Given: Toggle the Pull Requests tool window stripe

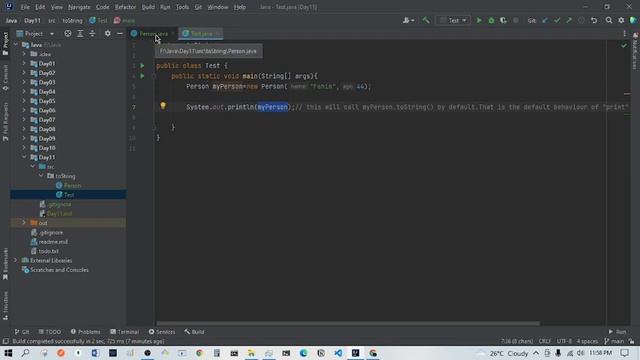Looking at the screenshot, I should pos(5,122).
